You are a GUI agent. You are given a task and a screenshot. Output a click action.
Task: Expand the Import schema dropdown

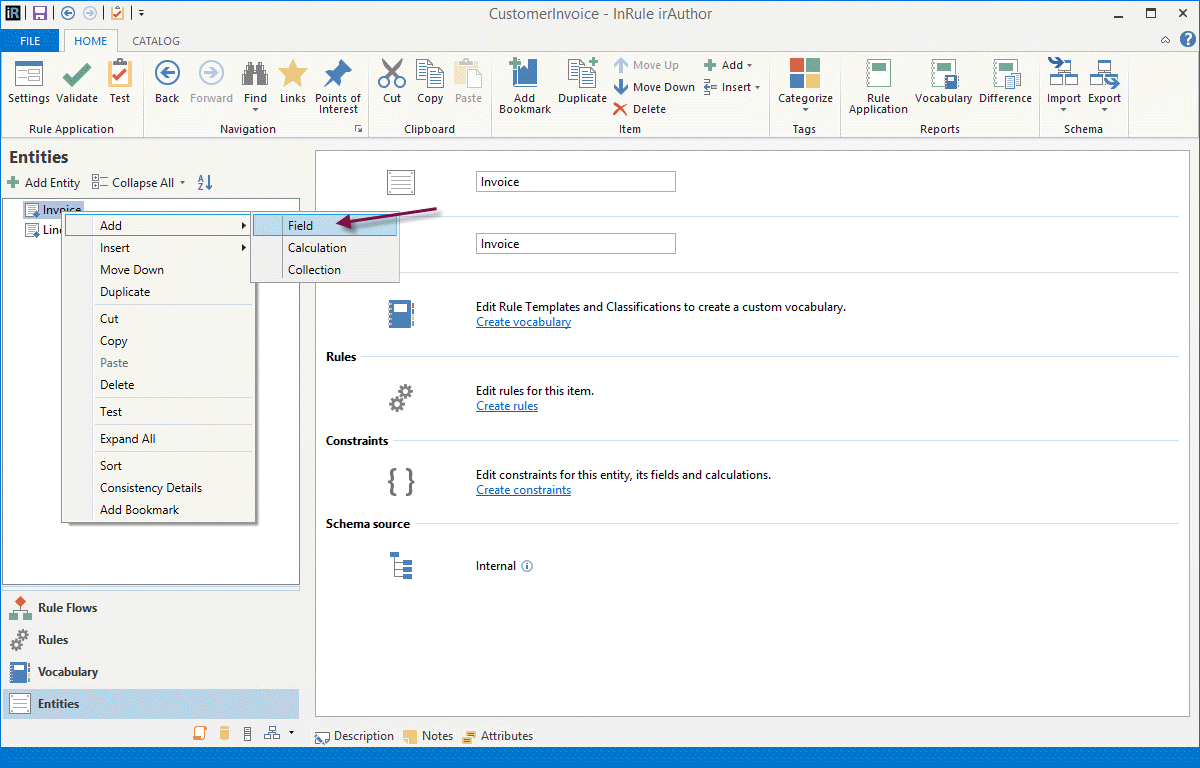tap(1063, 109)
